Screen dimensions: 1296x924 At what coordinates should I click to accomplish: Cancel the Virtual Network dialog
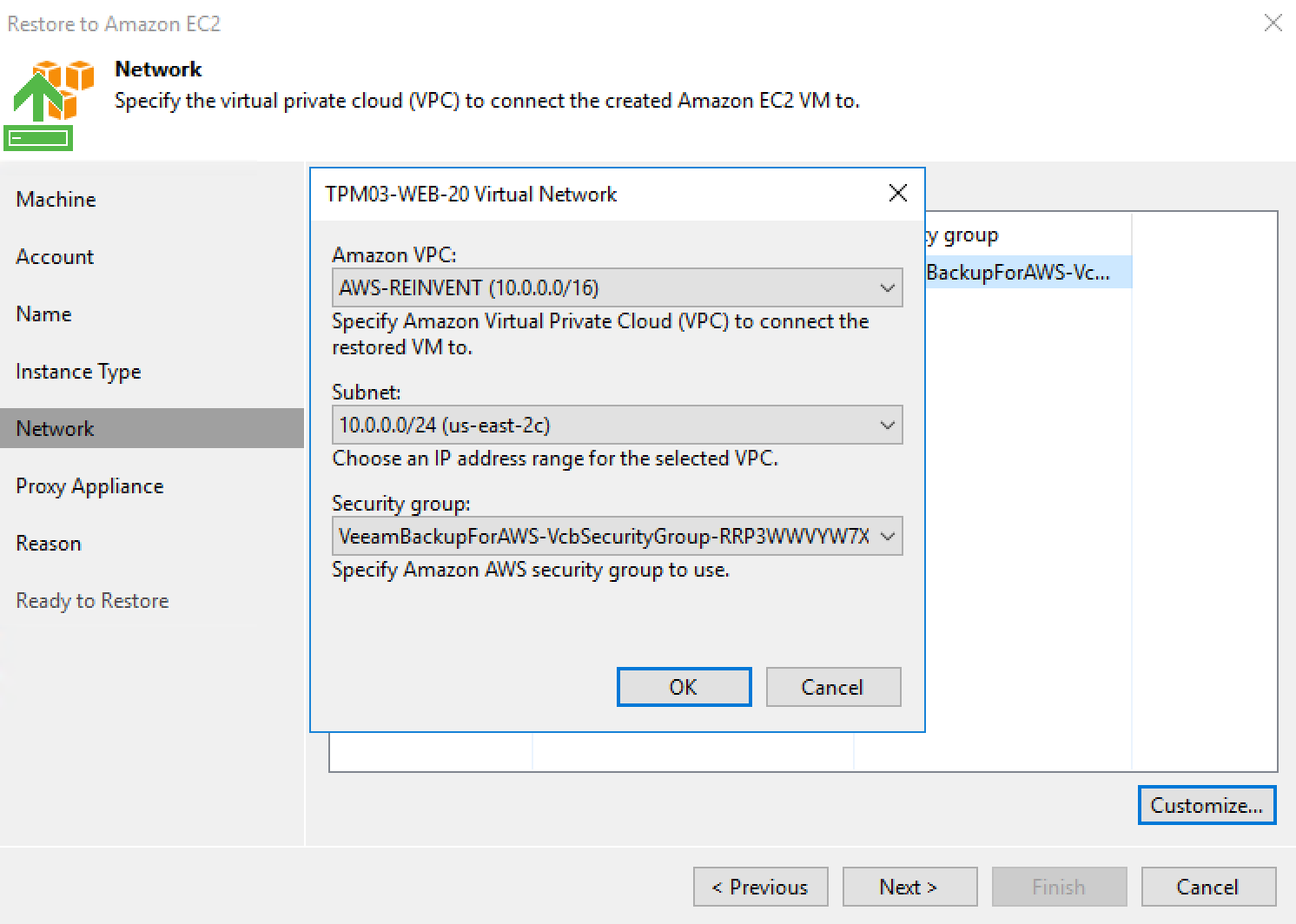tap(833, 687)
